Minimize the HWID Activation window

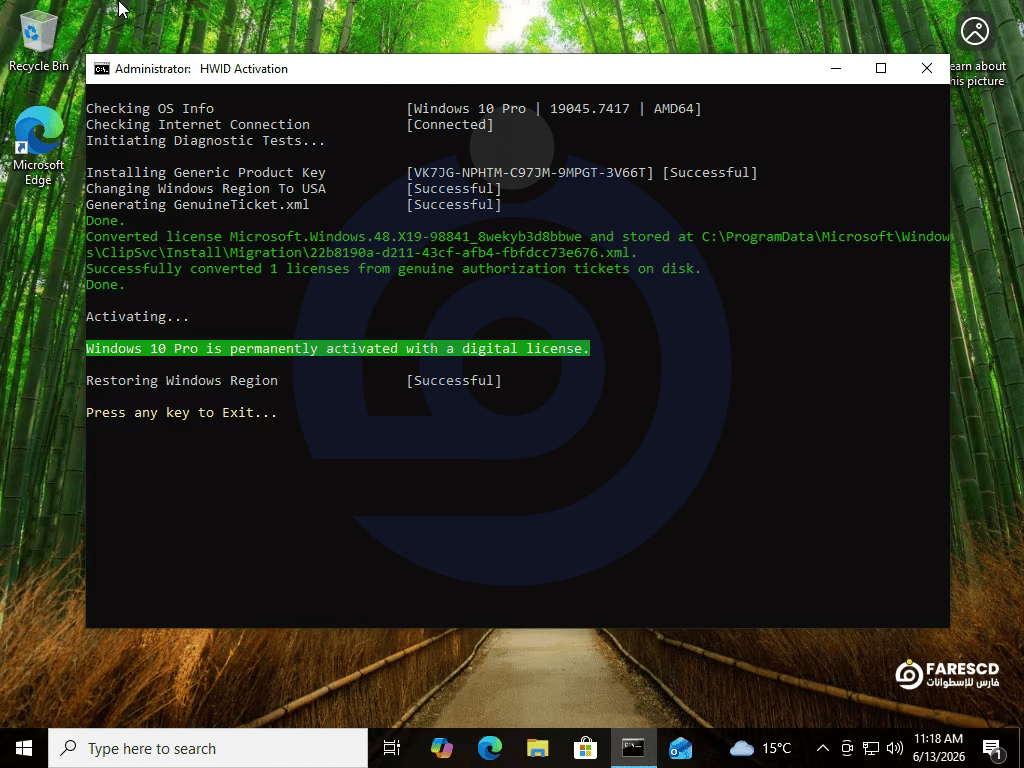836,69
